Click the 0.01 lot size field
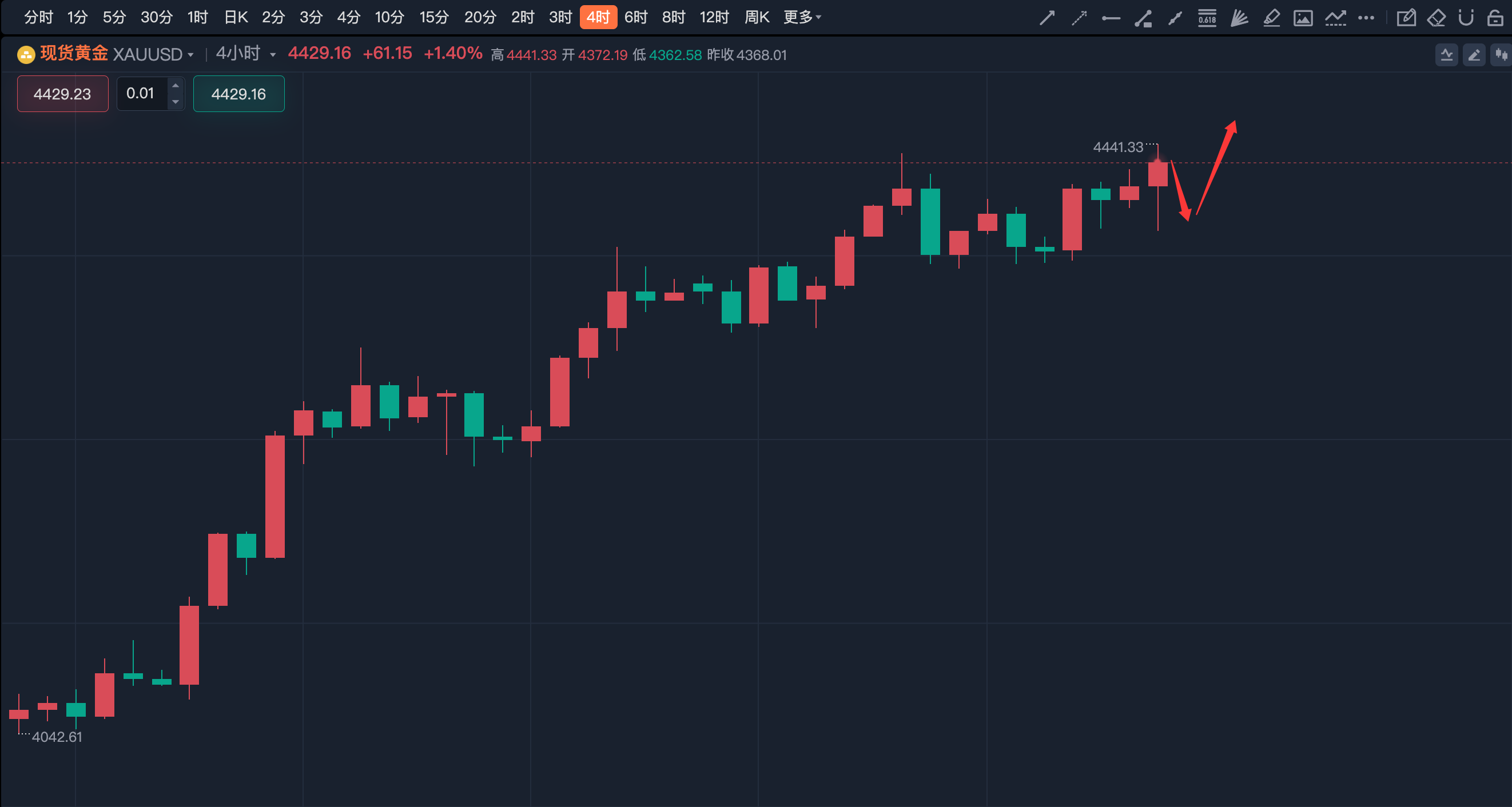The image size is (1512, 807). [x=142, y=94]
